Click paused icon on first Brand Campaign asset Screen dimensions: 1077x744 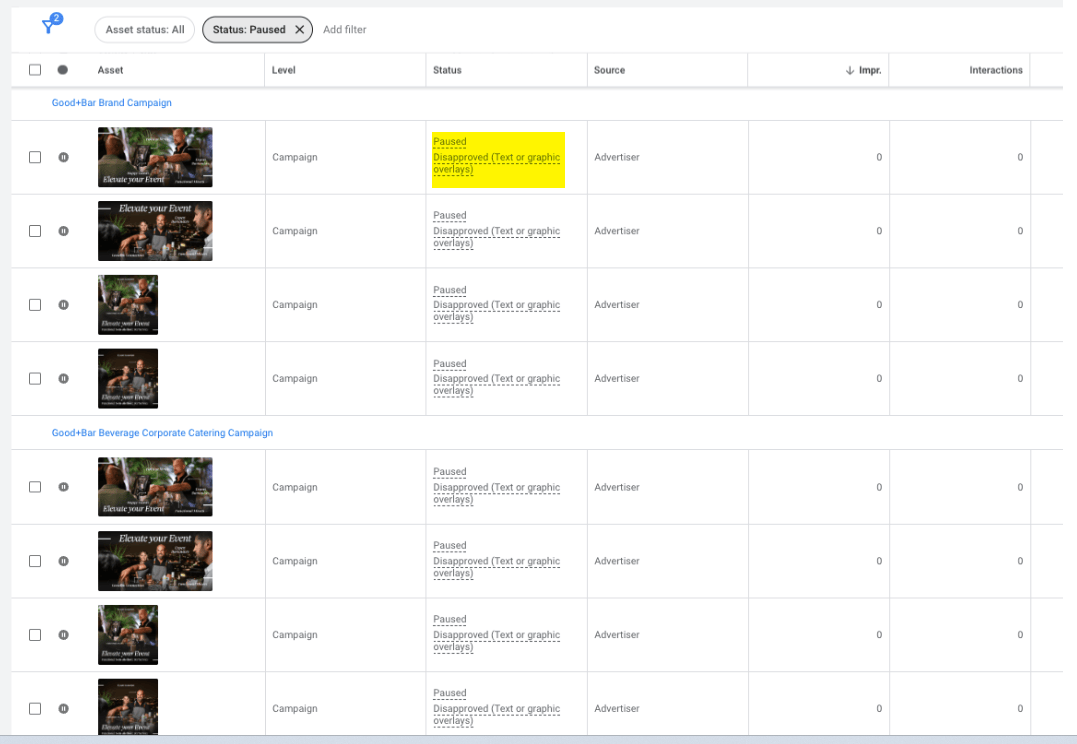(63, 157)
